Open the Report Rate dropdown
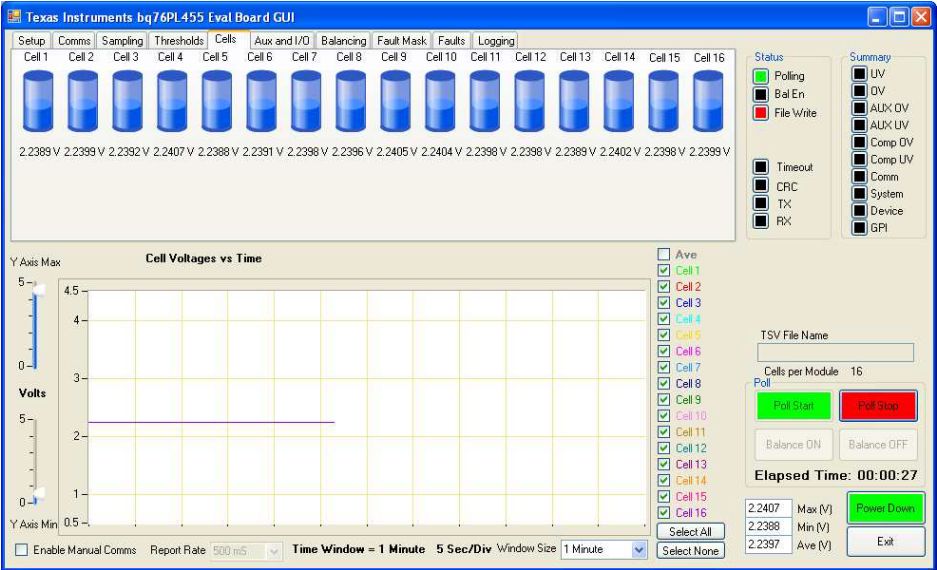 [274, 550]
